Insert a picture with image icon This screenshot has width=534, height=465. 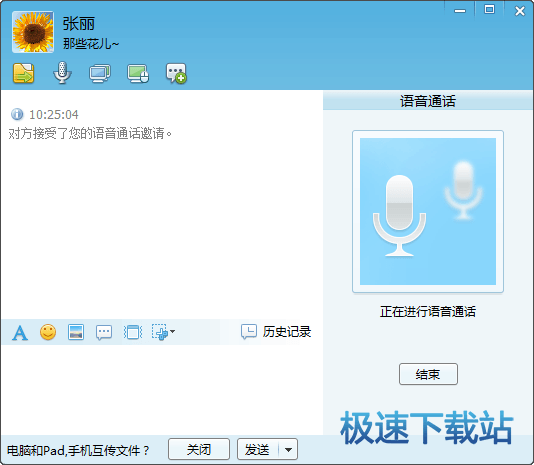[76, 332]
